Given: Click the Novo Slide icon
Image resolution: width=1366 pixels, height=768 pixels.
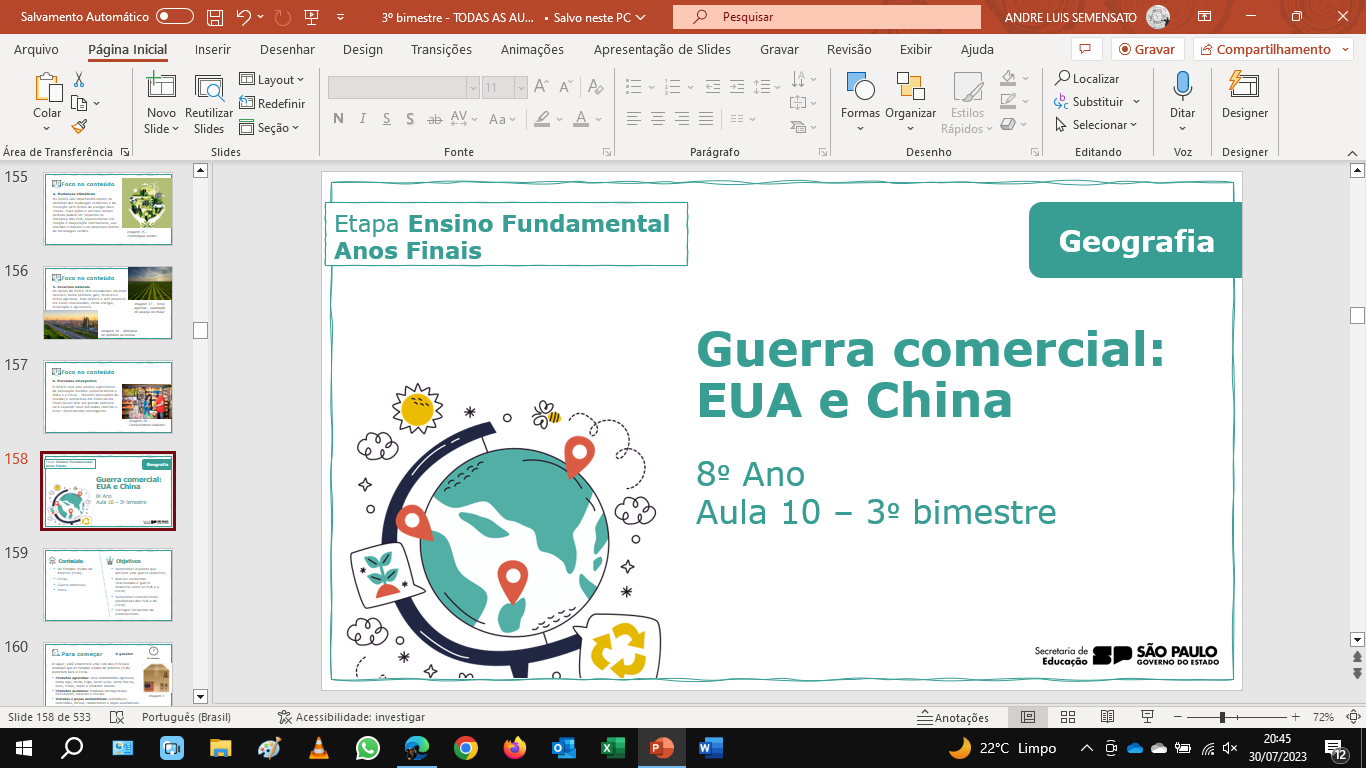Looking at the screenshot, I should 161,88.
